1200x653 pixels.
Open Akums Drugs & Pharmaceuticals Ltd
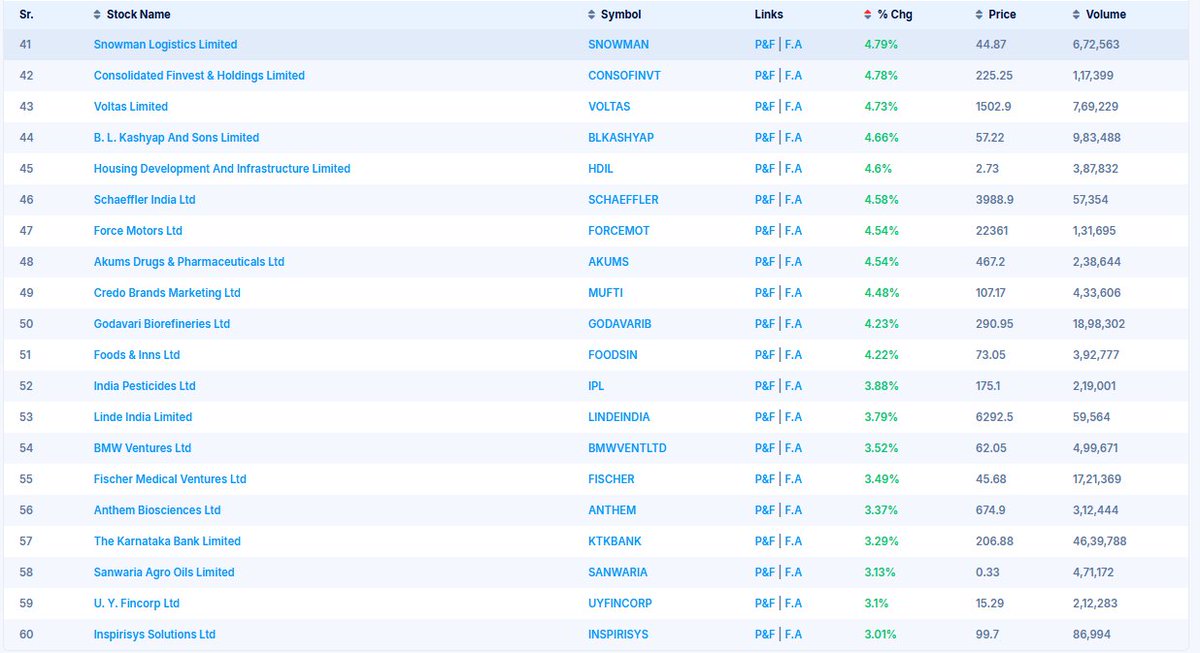[189, 261]
